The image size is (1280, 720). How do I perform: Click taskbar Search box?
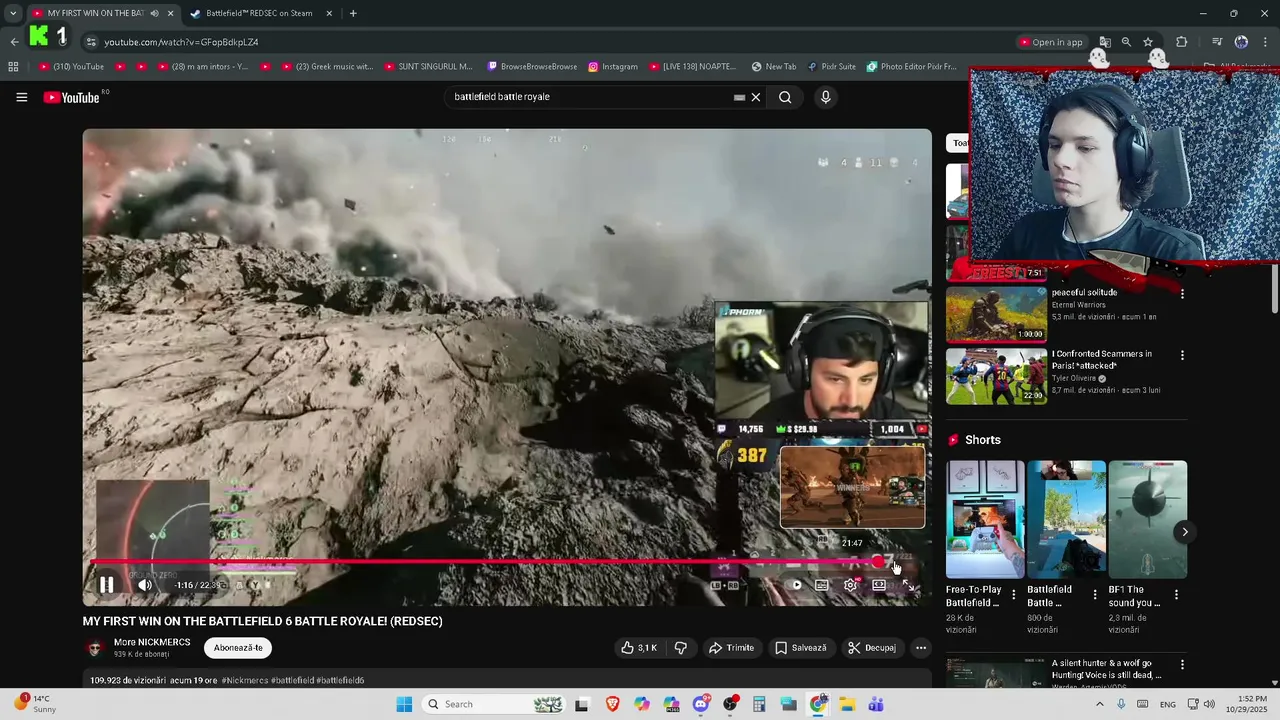click(494, 704)
